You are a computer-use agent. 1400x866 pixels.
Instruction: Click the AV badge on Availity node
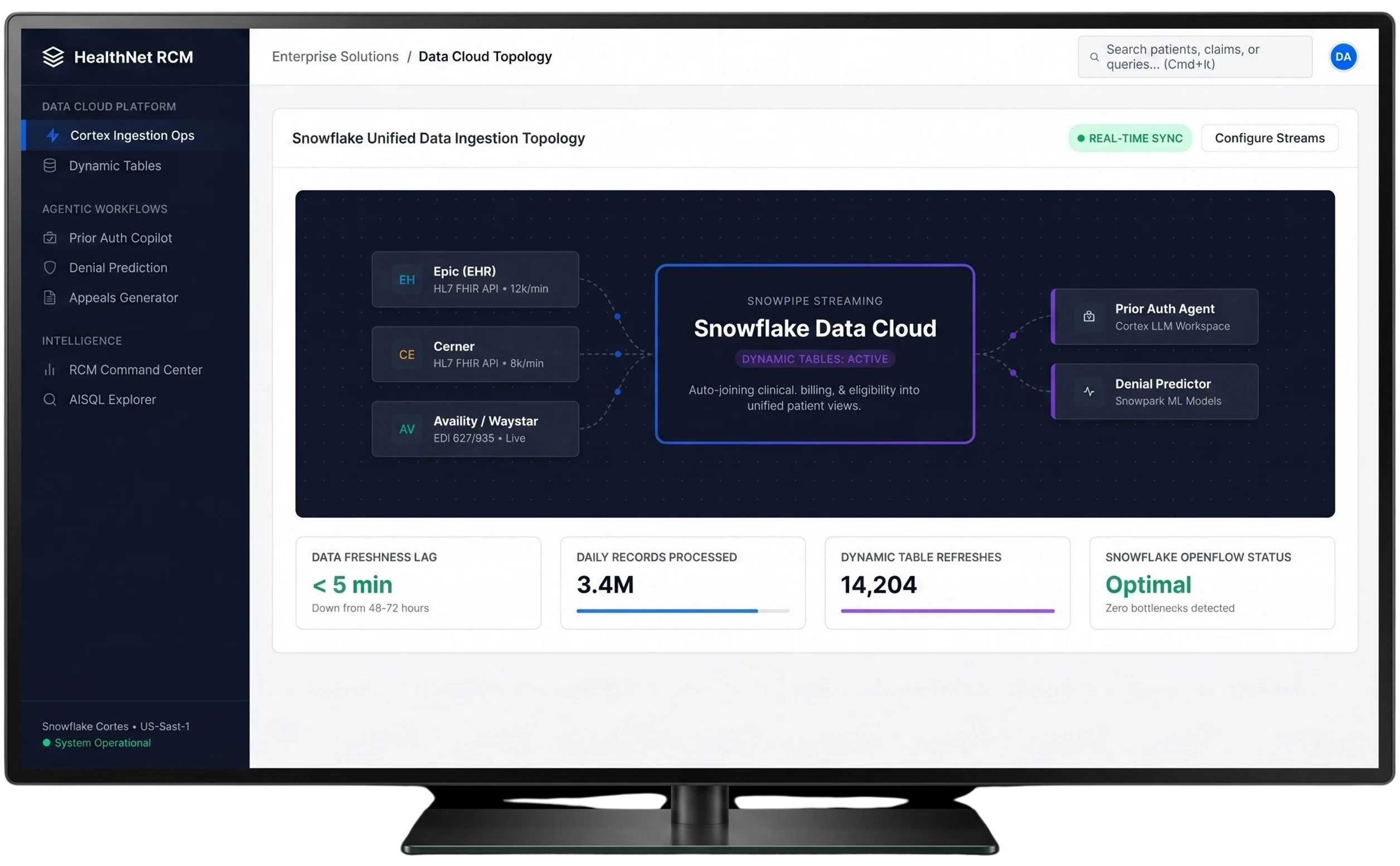click(406, 429)
